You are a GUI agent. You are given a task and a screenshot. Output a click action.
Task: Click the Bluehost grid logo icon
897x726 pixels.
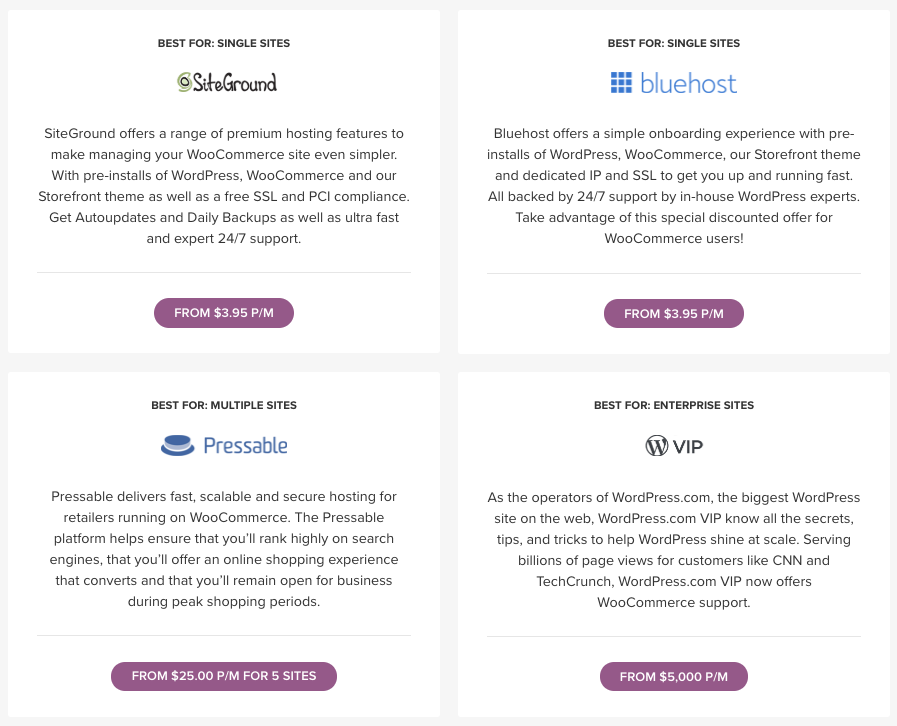621,83
